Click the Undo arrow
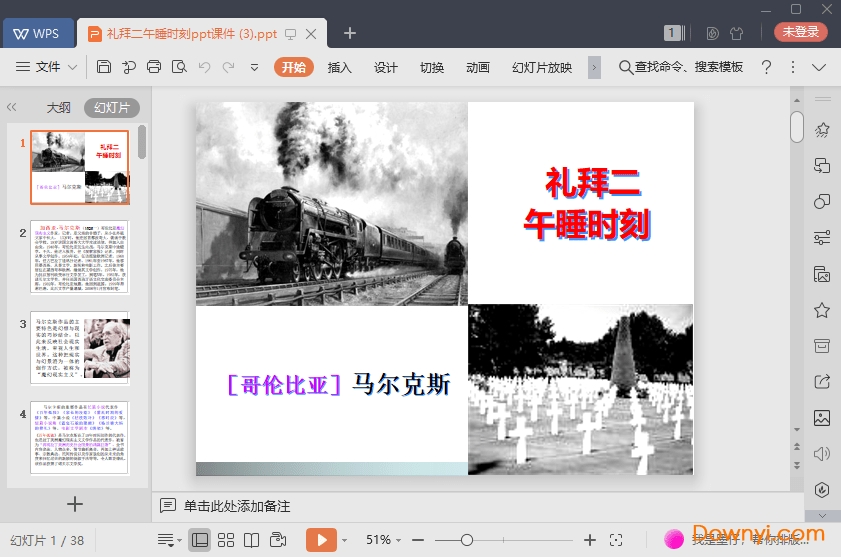Screen dimensions: 841x557 coord(204,67)
